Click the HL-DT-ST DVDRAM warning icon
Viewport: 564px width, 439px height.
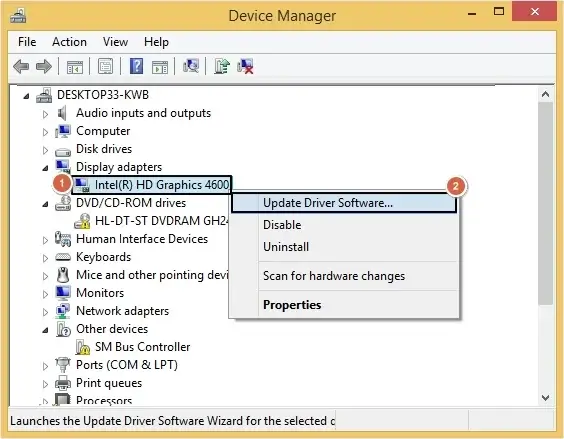pyautogui.click(x=82, y=221)
